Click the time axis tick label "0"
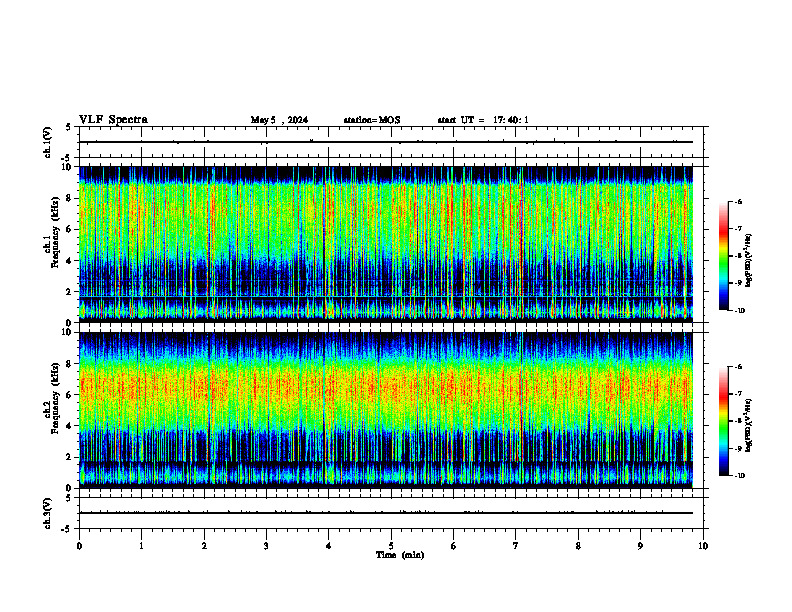 [x=79, y=546]
